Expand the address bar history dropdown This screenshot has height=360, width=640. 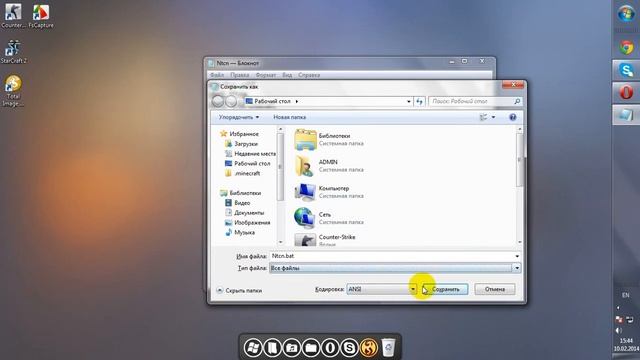click(409, 101)
